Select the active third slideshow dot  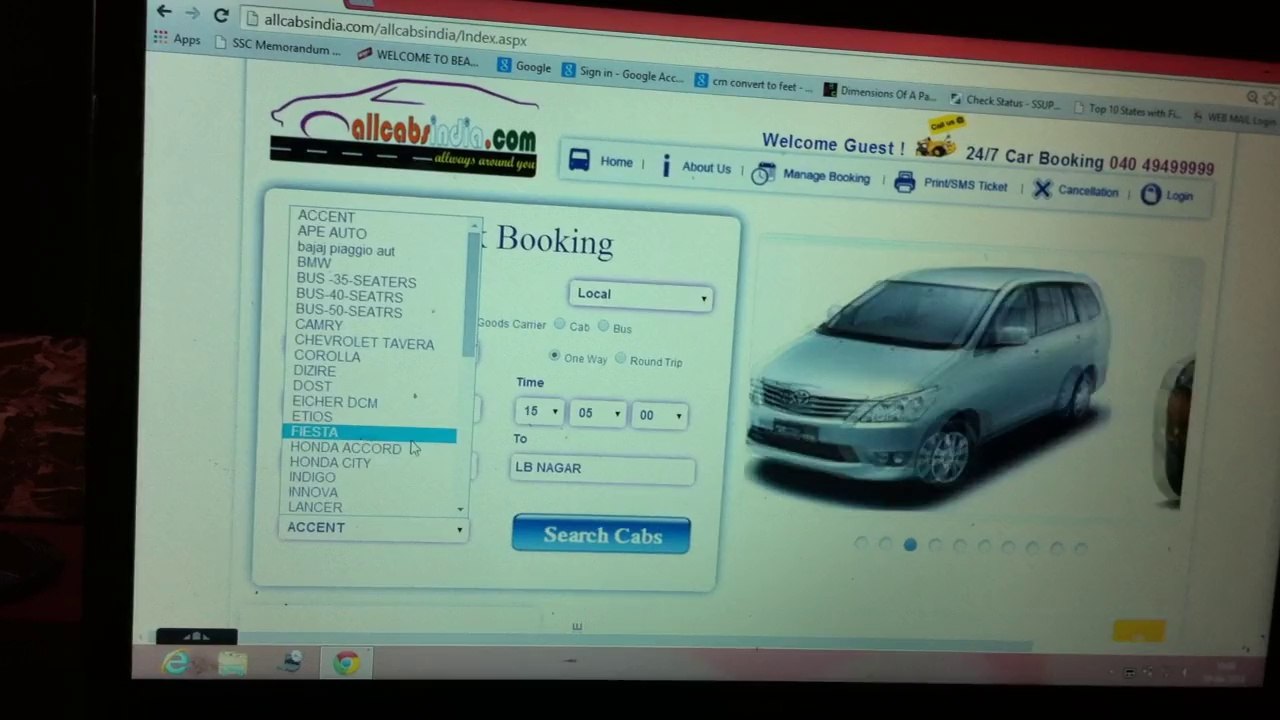909,545
